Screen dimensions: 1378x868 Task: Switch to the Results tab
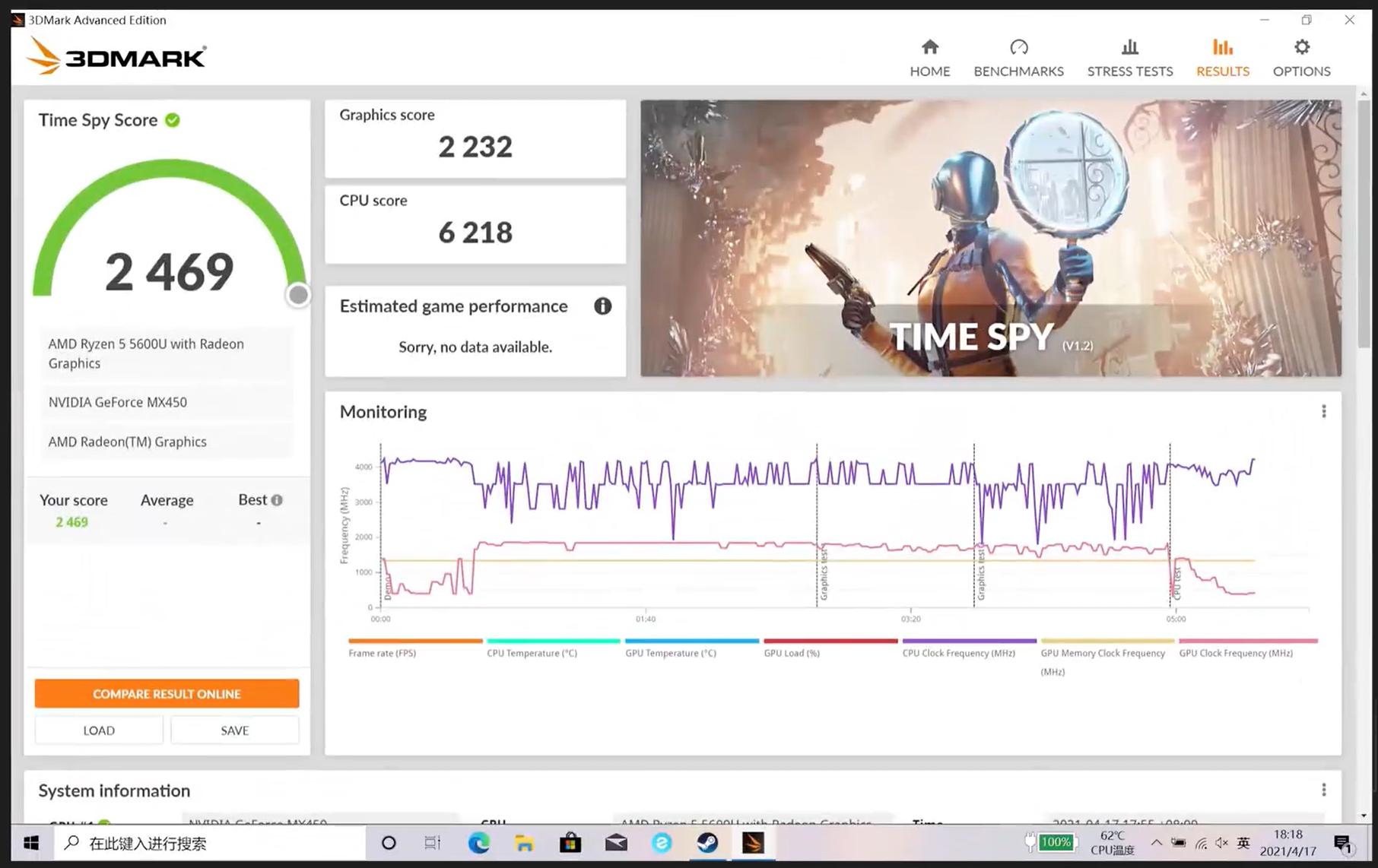[1222, 59]
